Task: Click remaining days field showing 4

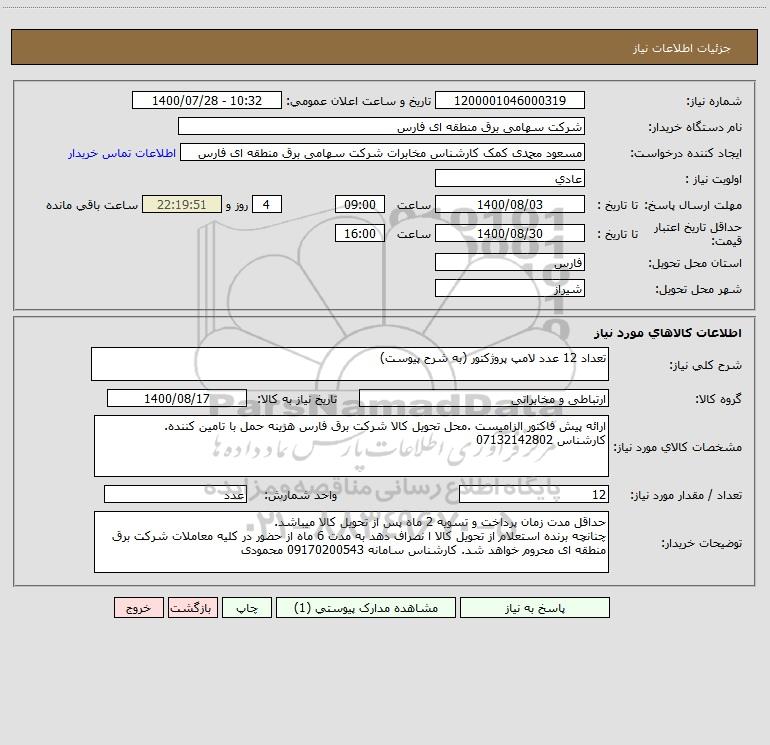Action: 267,204
